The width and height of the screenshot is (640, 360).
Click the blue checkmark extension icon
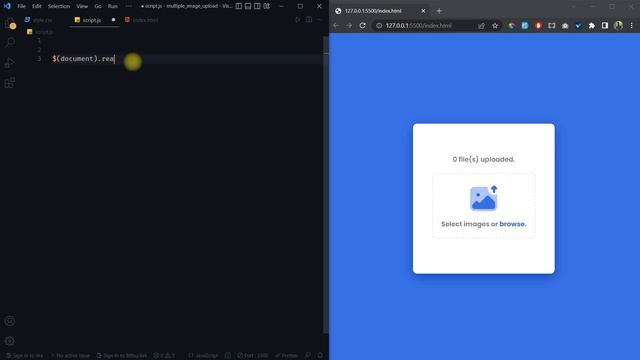[578, 25]
